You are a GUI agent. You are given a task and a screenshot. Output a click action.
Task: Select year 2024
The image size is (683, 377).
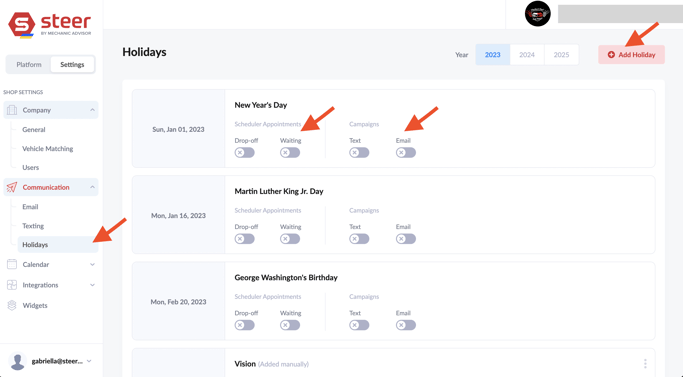(x=527, y=54)
